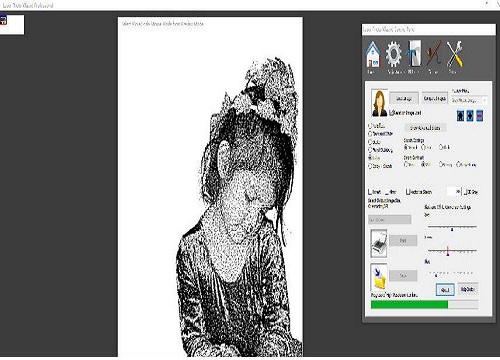This screenshot has width=500, height=360.
Task: Click the woman portrait image icon
Action: pos(379,103)
